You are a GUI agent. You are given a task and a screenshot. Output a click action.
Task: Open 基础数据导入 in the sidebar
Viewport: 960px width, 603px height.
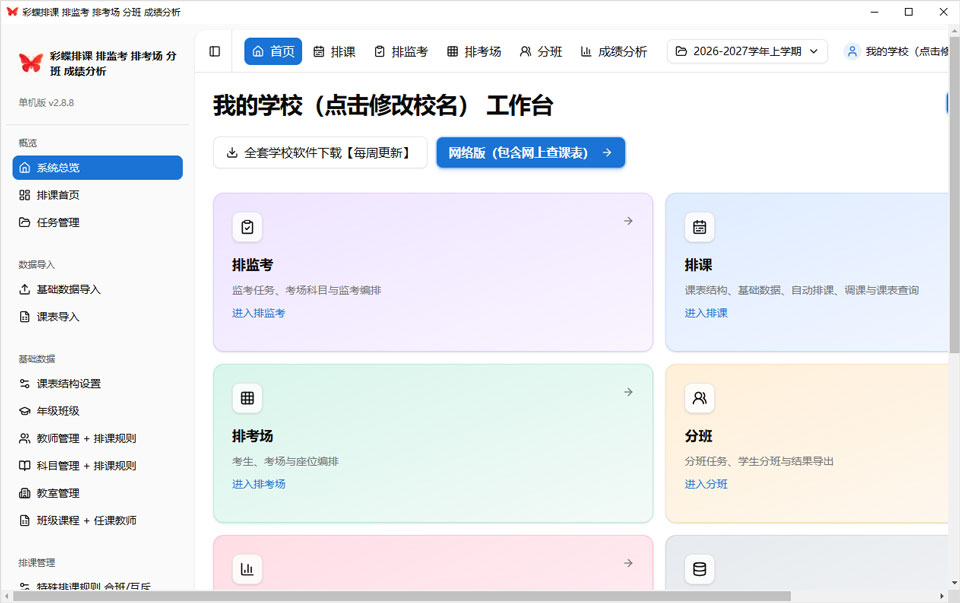pyautogui.click(x=97, y=289)
